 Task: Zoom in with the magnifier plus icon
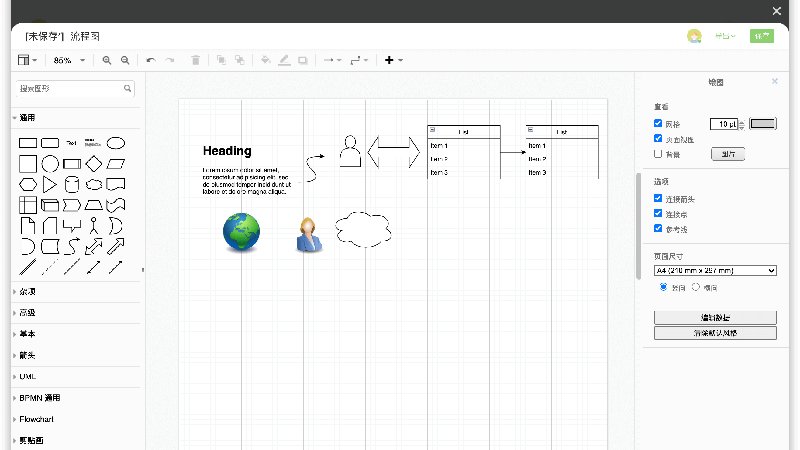click(106, 60)
